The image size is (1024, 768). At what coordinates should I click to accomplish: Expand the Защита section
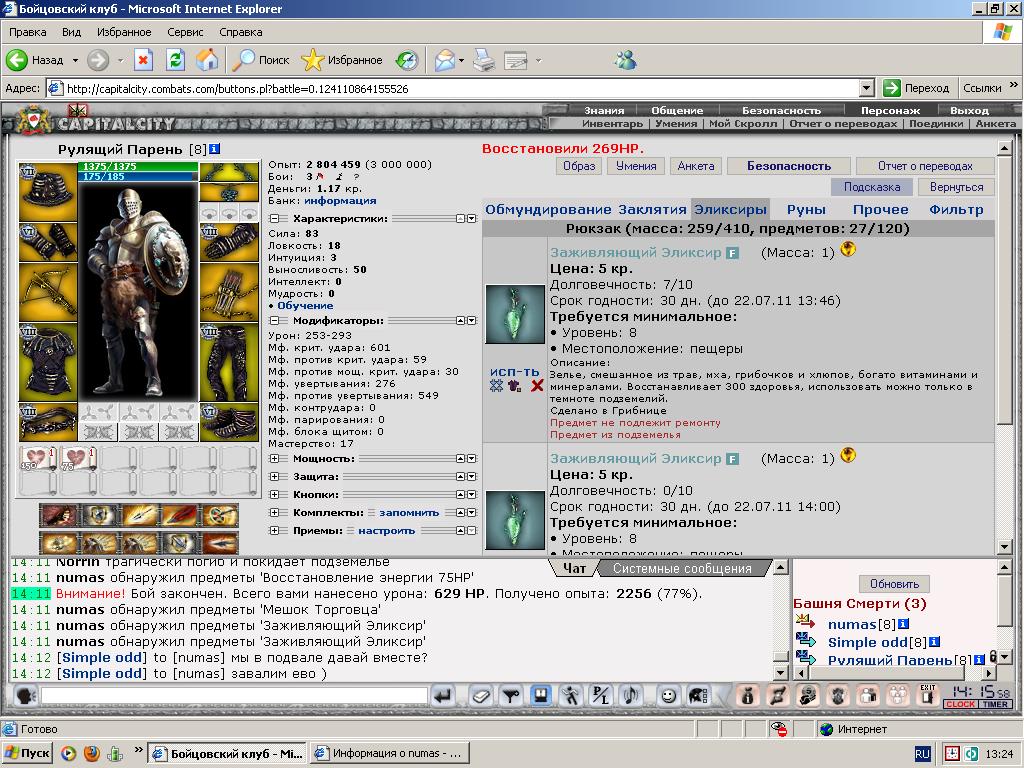click(x=274, y=477)
